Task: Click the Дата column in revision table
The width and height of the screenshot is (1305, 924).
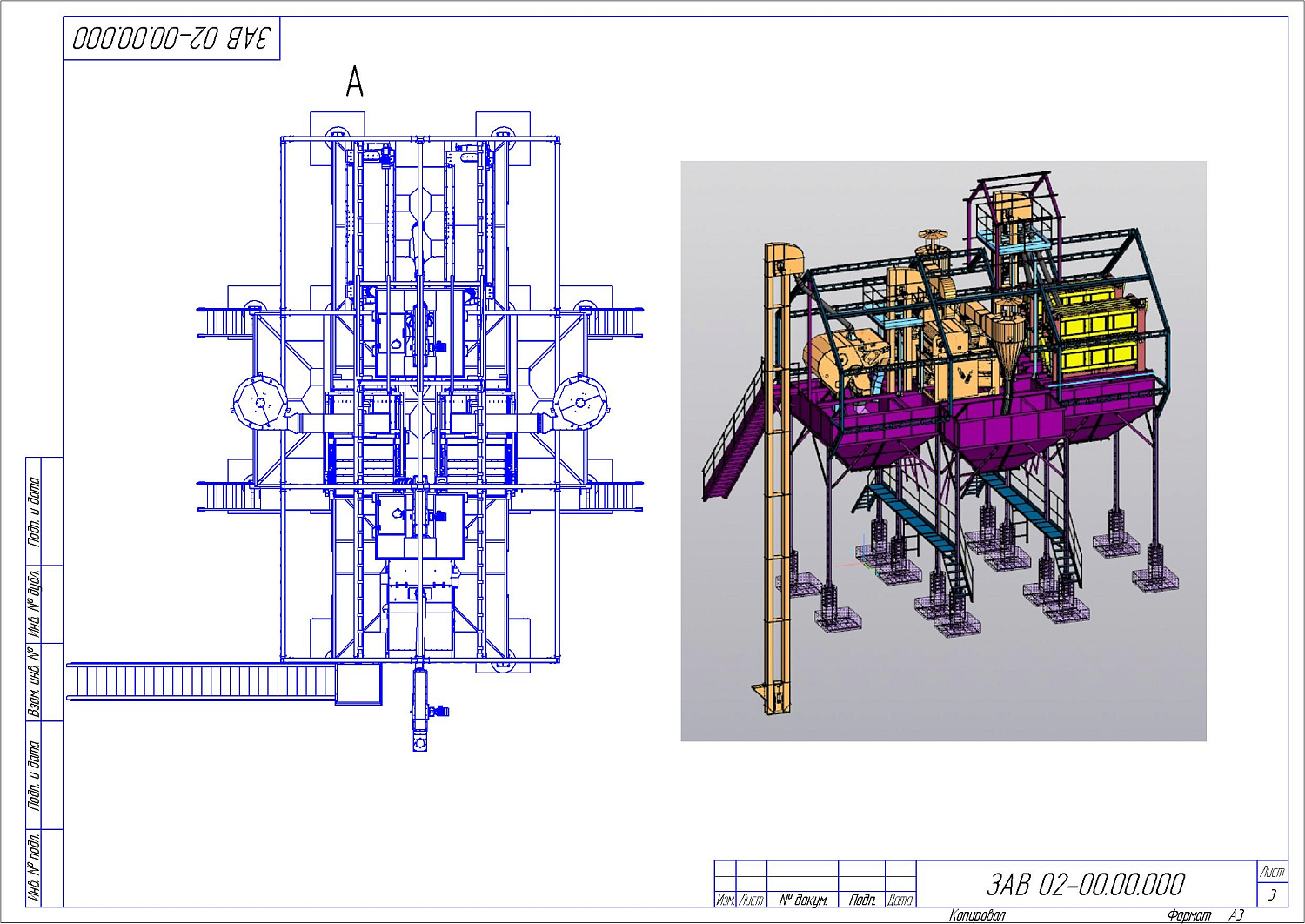Action: (x=900, y=900)
